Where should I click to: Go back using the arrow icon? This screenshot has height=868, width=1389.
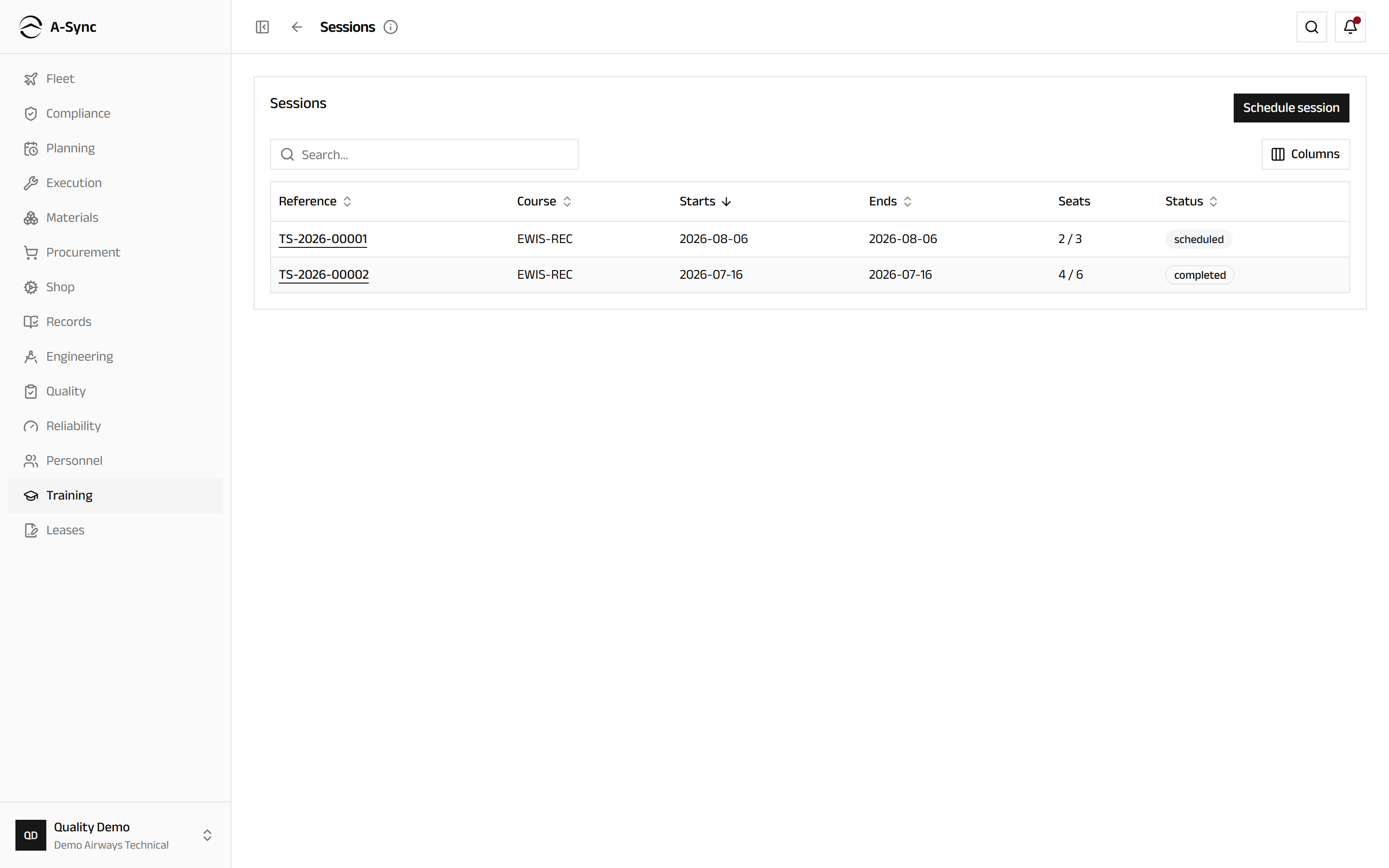click(297, 27)
